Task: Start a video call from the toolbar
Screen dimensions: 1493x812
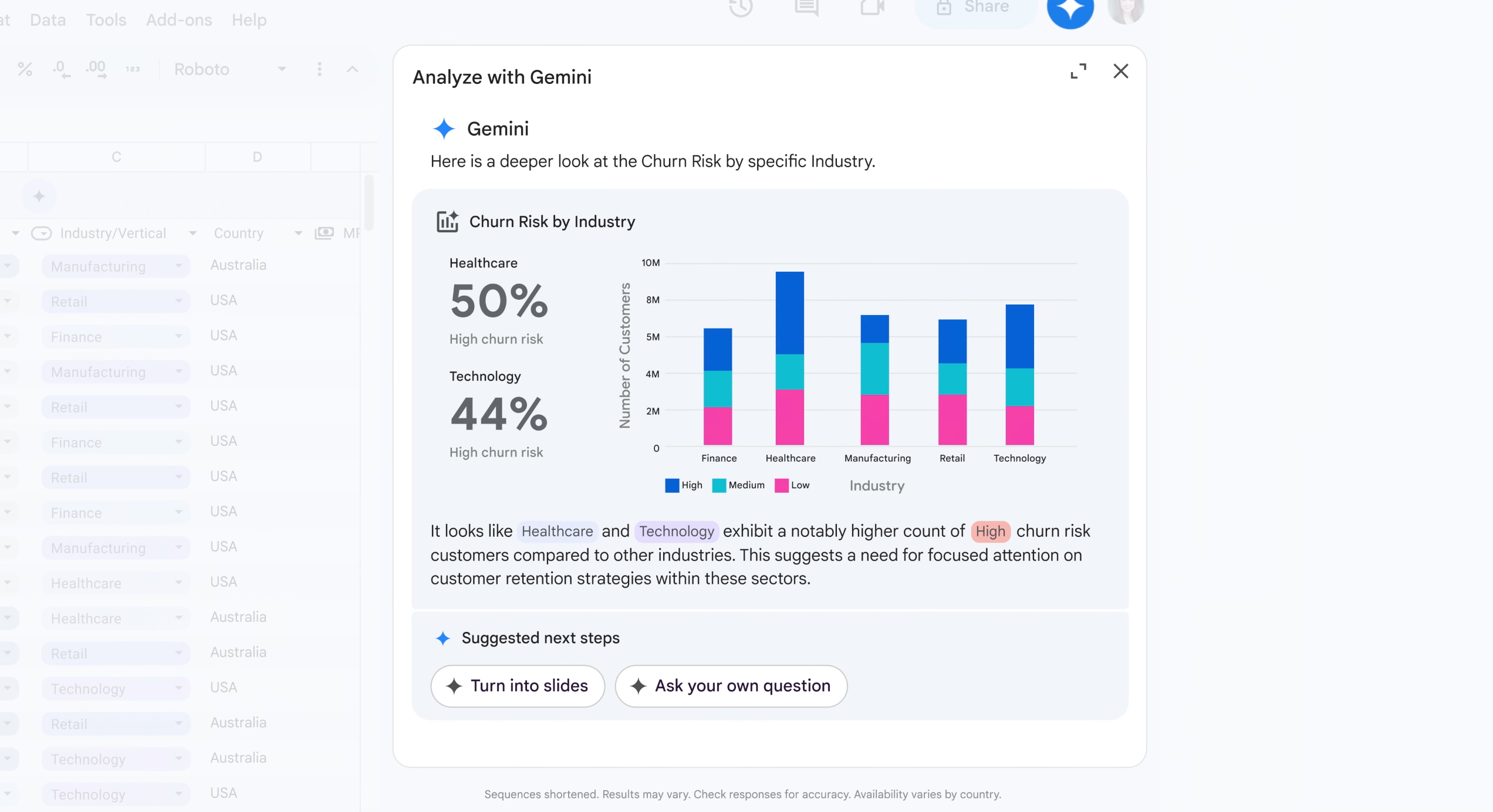Action: coord(872,8)
